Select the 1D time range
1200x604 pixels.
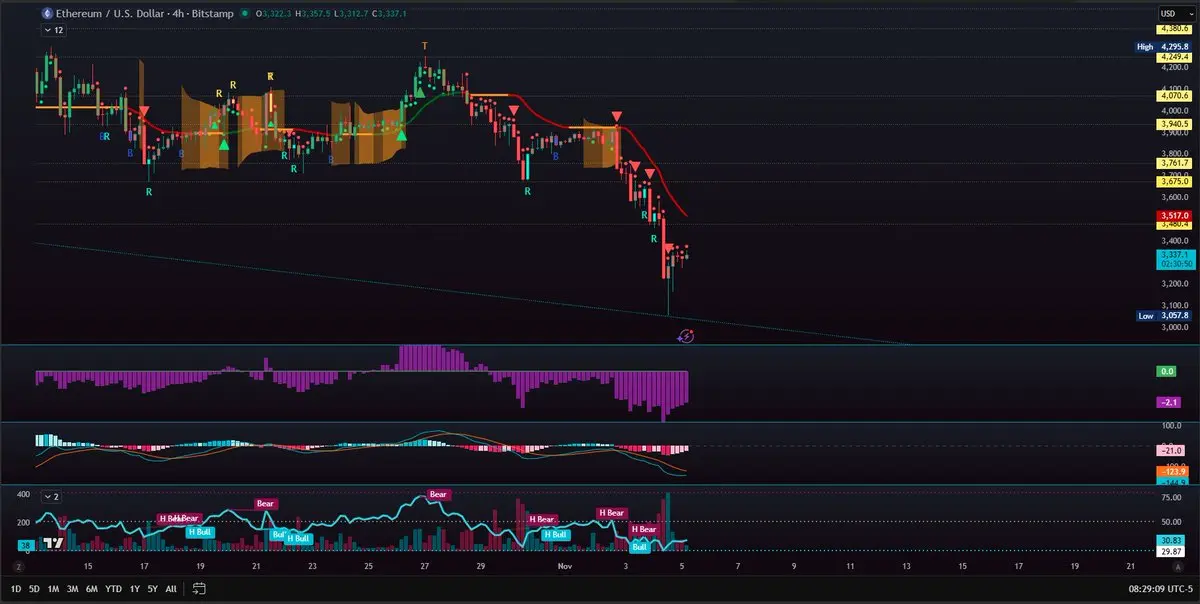tap(15, 588)
